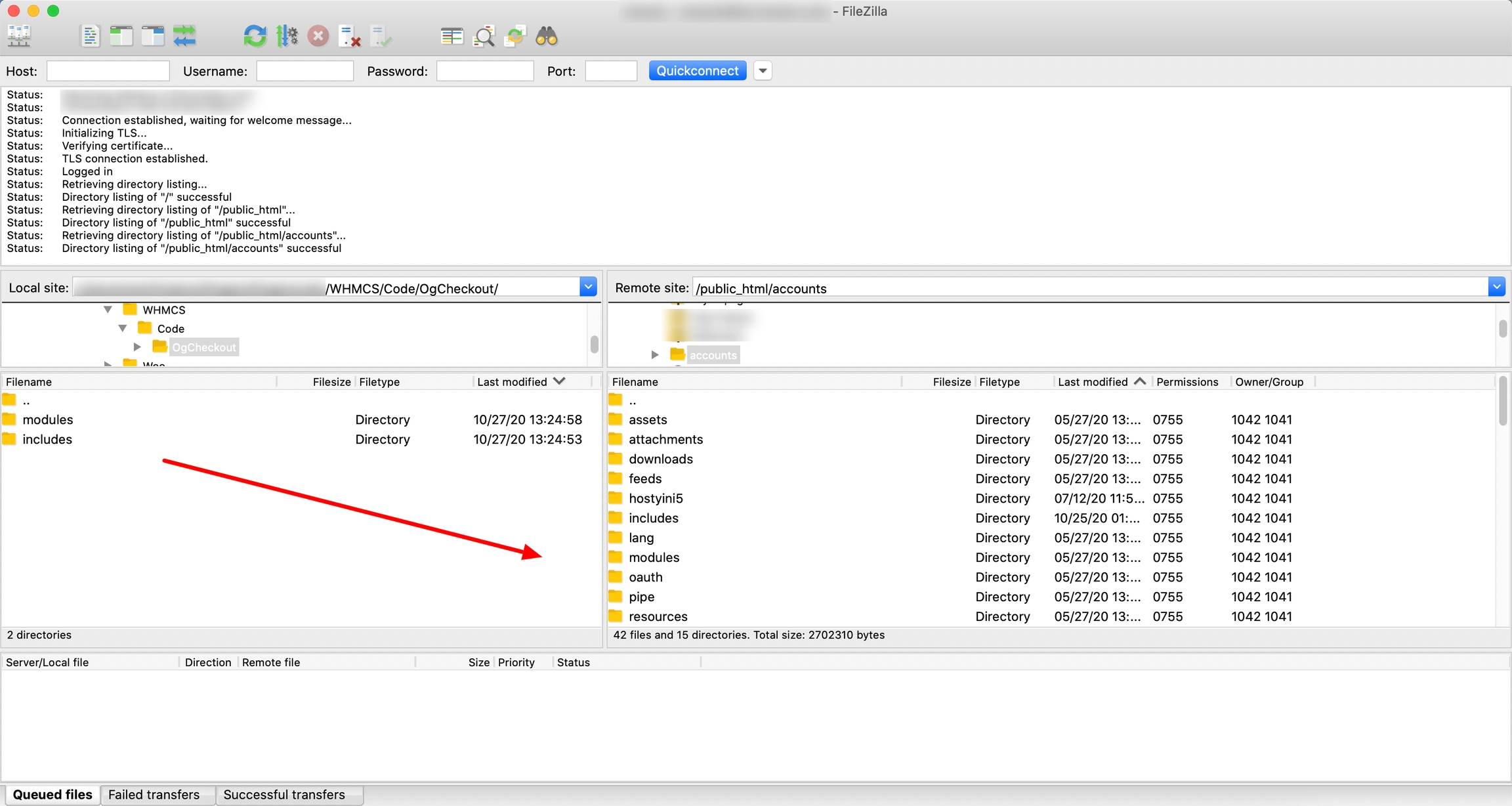Toggle the message log display icon
The width and height of the screenshot is (1512, 806).
(x=90, y=36)
